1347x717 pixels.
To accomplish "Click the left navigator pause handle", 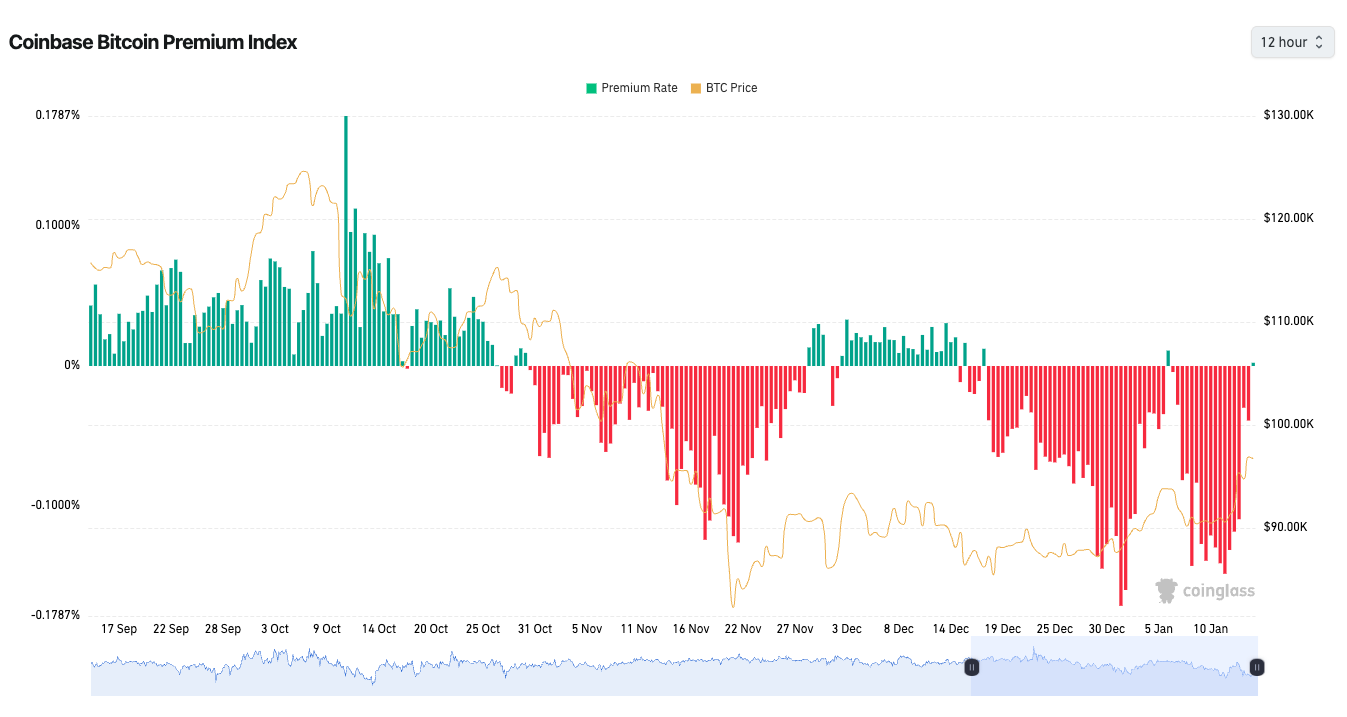I will click(x=971, y=667).
